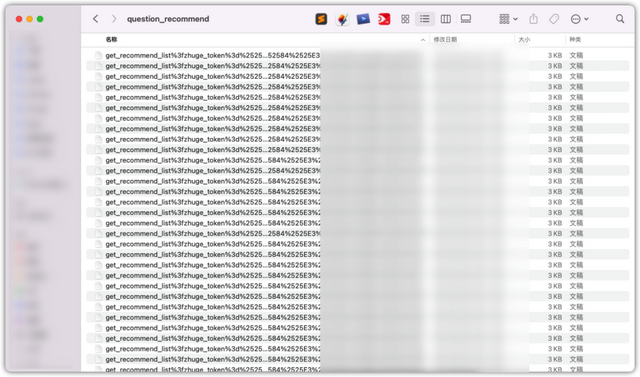Switch to gallery view
This screenshot has height=377, width=640.
[466, 19]
